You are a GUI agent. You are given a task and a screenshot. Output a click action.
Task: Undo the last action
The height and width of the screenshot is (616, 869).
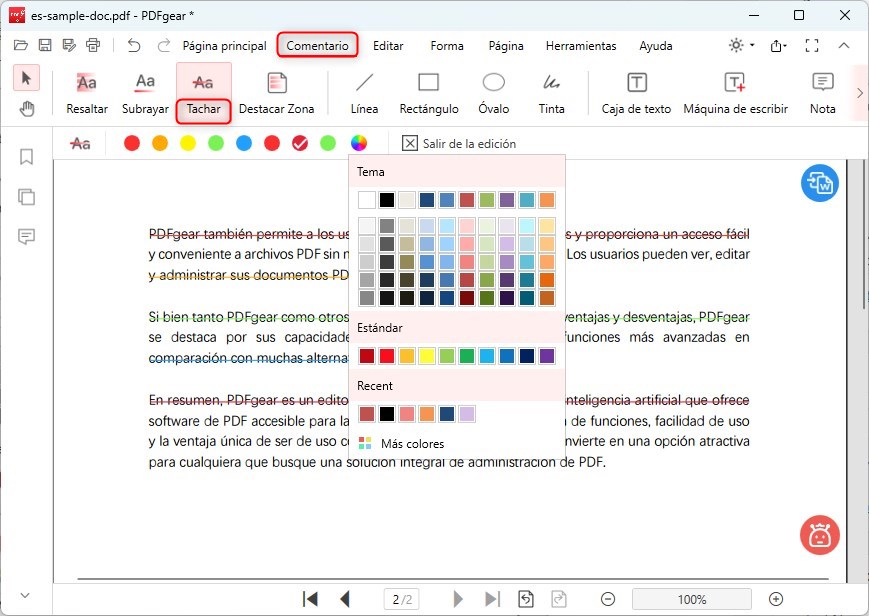pyautogui.click(x=134, y=45)
